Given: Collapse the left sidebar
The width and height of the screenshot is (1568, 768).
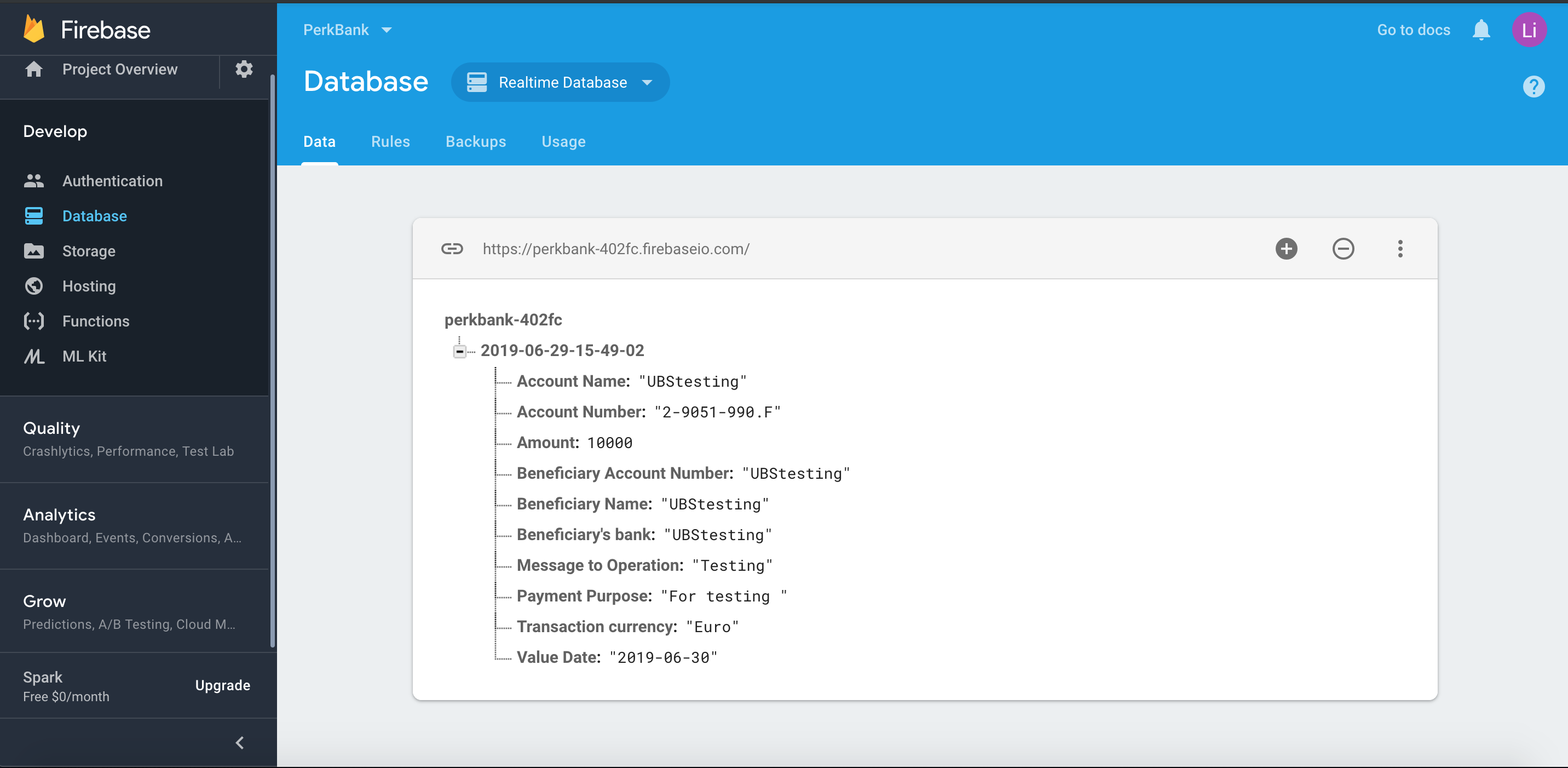Looking at the screenshot, I should point(239,742).
